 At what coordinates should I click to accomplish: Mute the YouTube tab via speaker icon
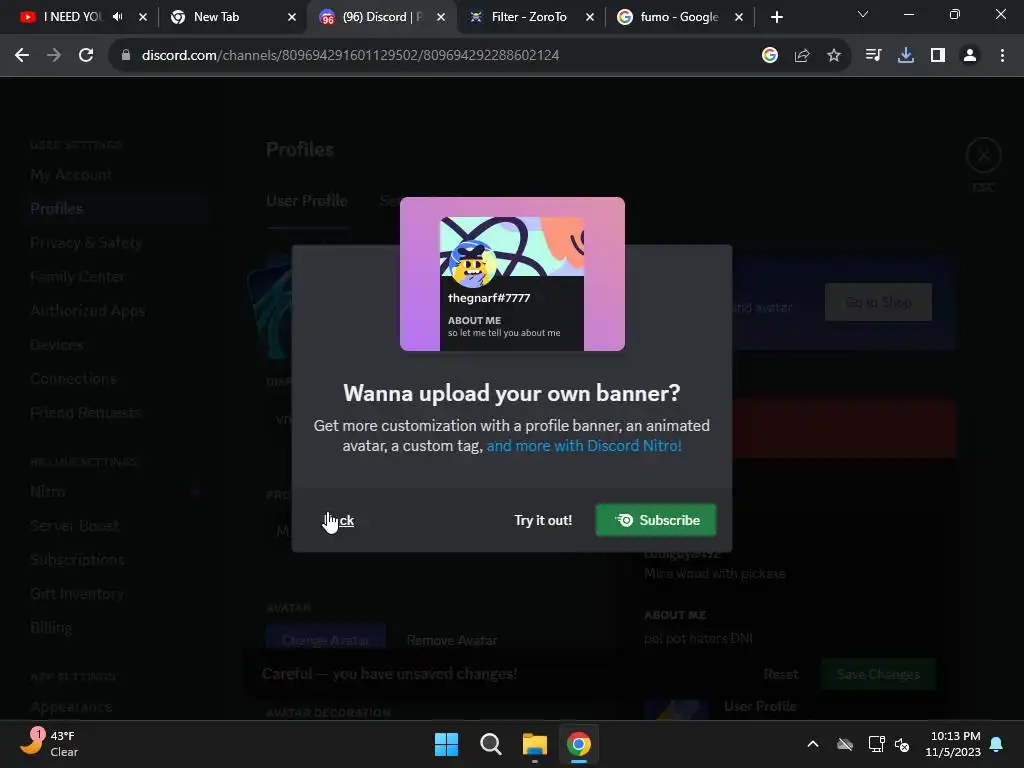click(118, 17)
